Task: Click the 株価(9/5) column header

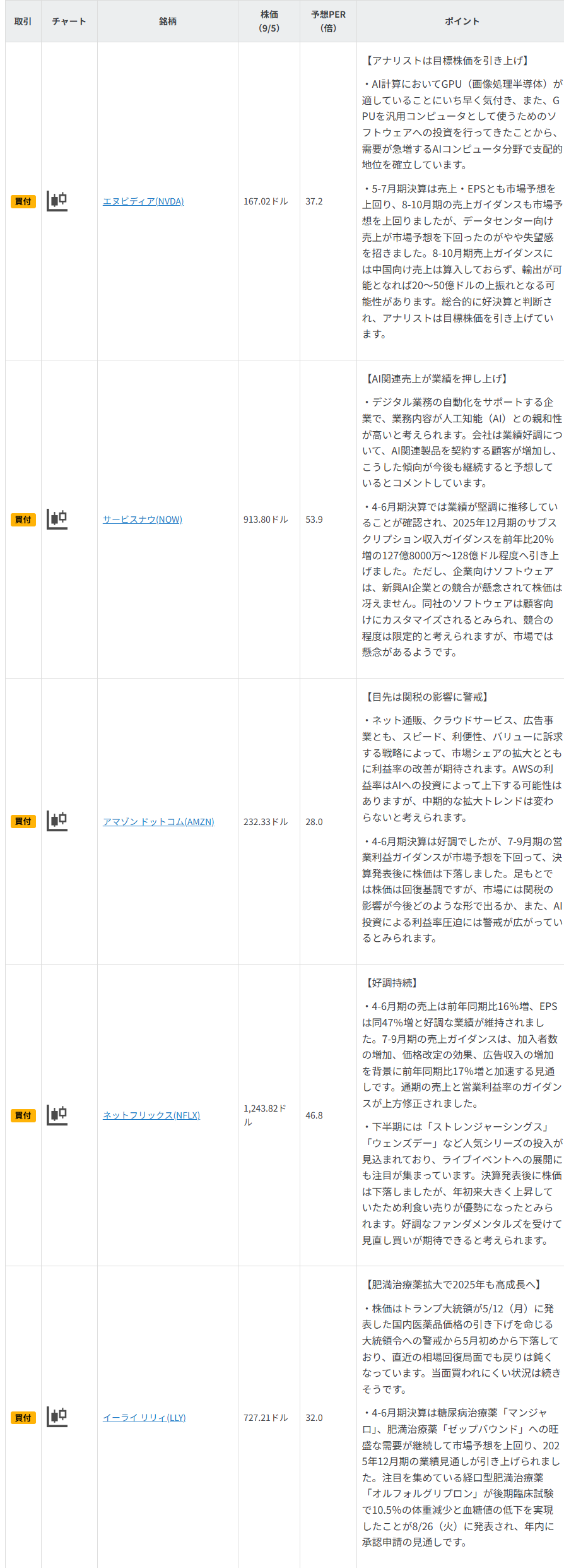Action: [x=269, y=21]
